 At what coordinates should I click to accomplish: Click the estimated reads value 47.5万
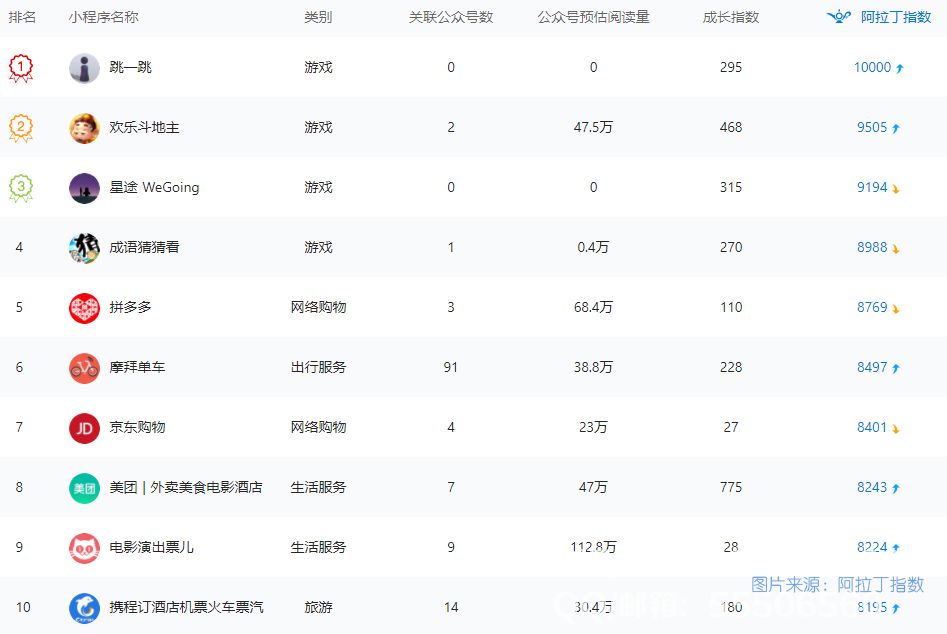594,127
